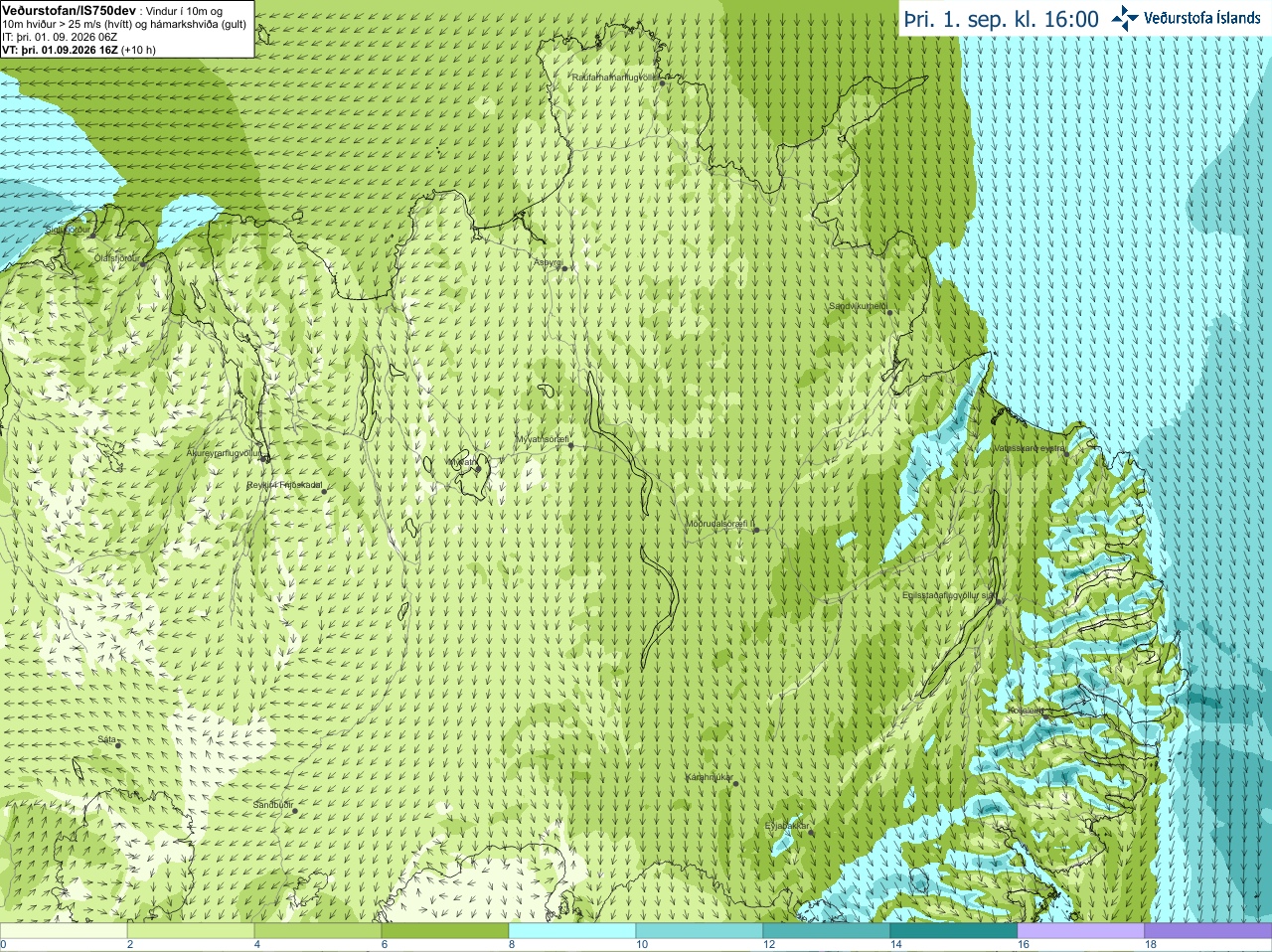Click the Reykir í Fnjóskadal station label
Screen dimensions: 1272x952
tap(285, 485)
